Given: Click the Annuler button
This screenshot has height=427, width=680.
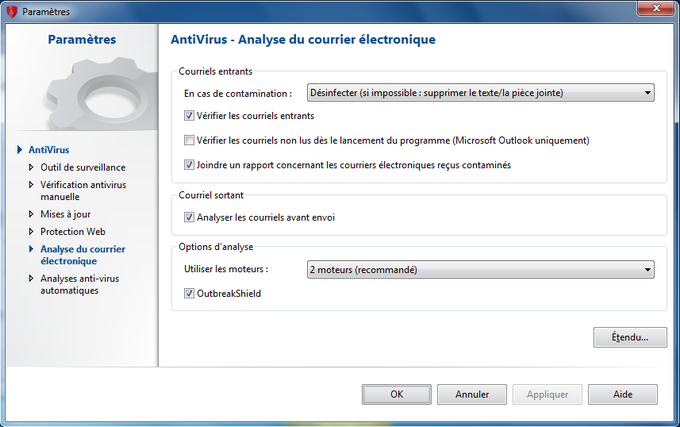Looking at the screenshot, I should 472,394.
